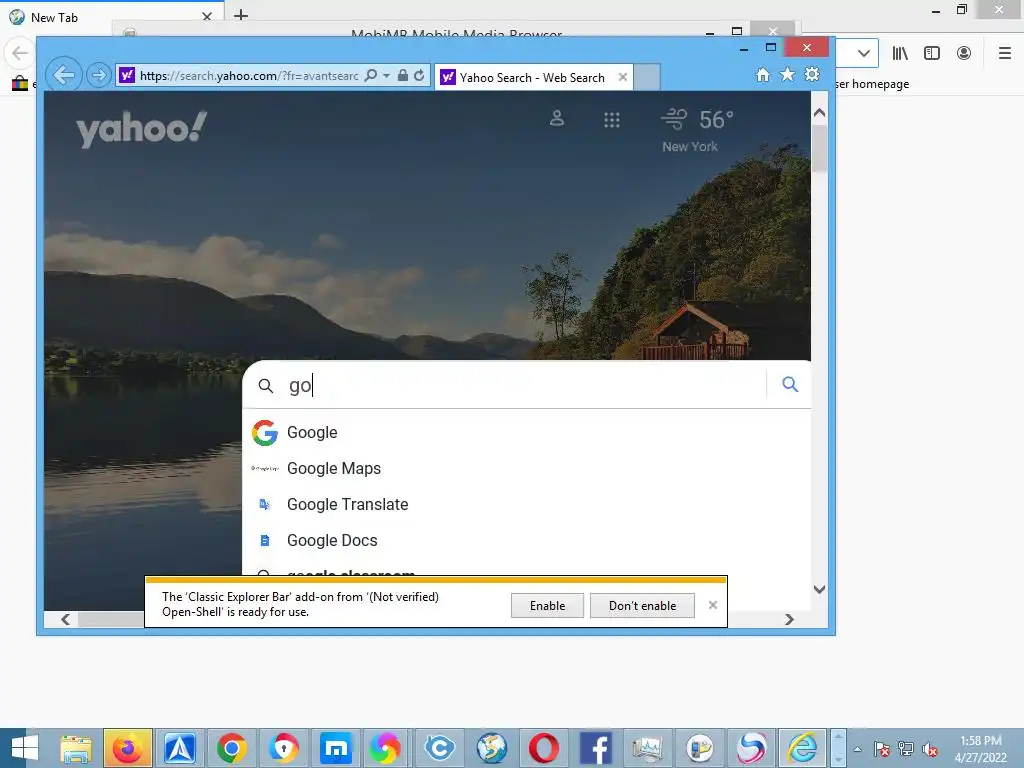The width and height of the screenshot is (1024, 768).
Task: Open Google Chrome from taskbar
Action: 232,748
